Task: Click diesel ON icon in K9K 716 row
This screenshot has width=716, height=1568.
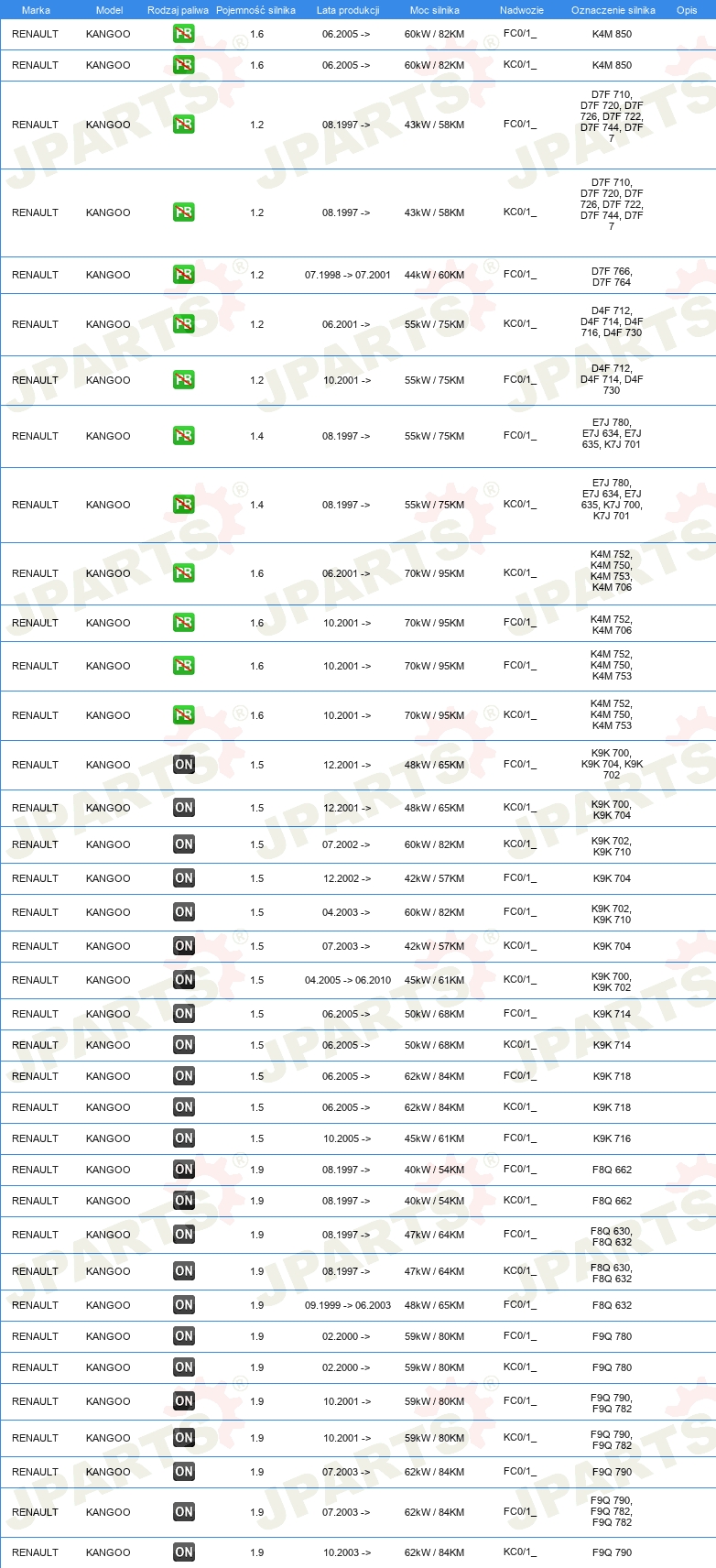Action: point(184,1138)
